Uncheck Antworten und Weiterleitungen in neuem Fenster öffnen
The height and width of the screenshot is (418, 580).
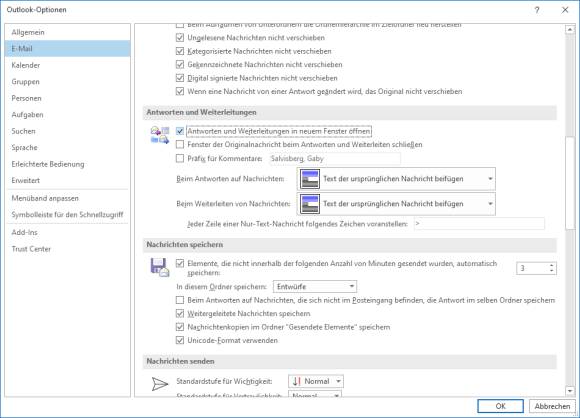click(180, 131)
